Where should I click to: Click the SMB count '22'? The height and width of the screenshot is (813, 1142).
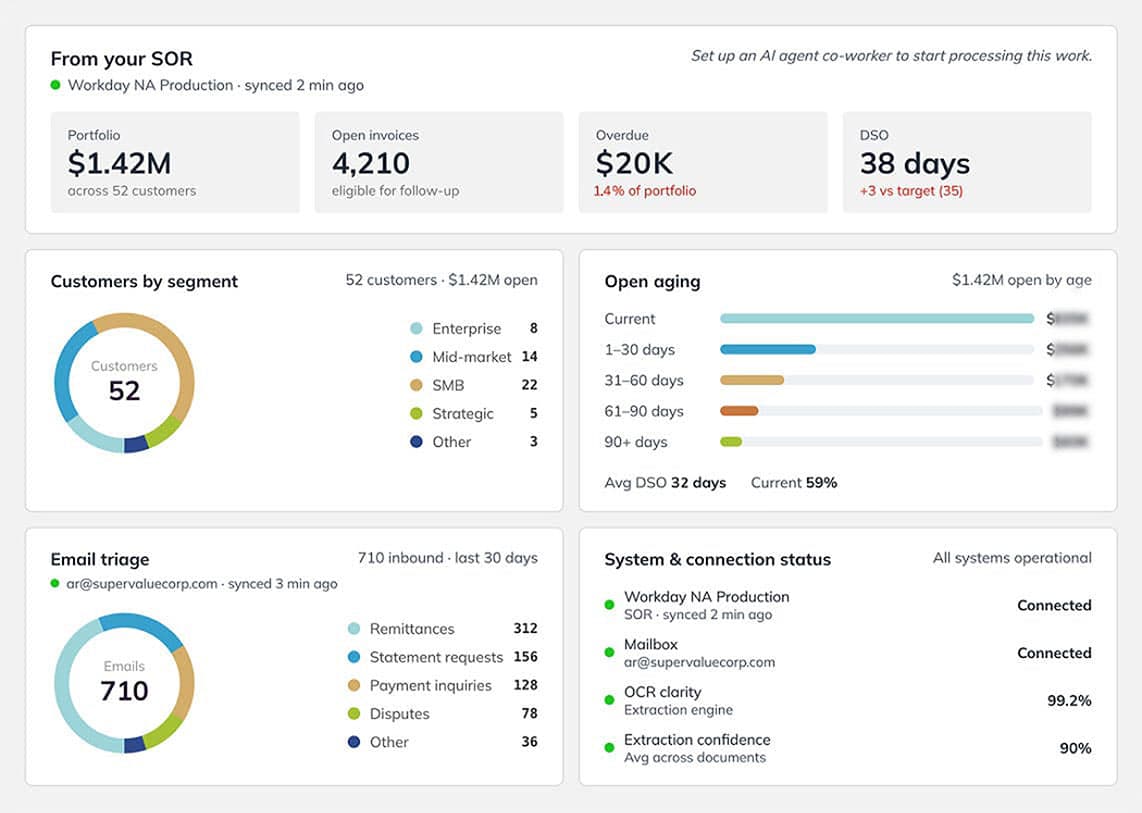[529, 385]
